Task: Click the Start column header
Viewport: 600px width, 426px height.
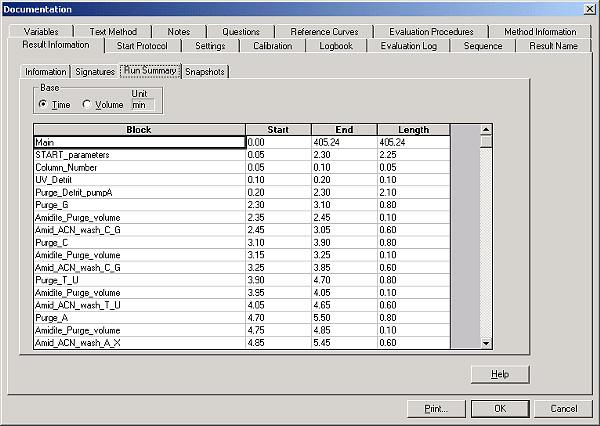Action: pos(278,130)
